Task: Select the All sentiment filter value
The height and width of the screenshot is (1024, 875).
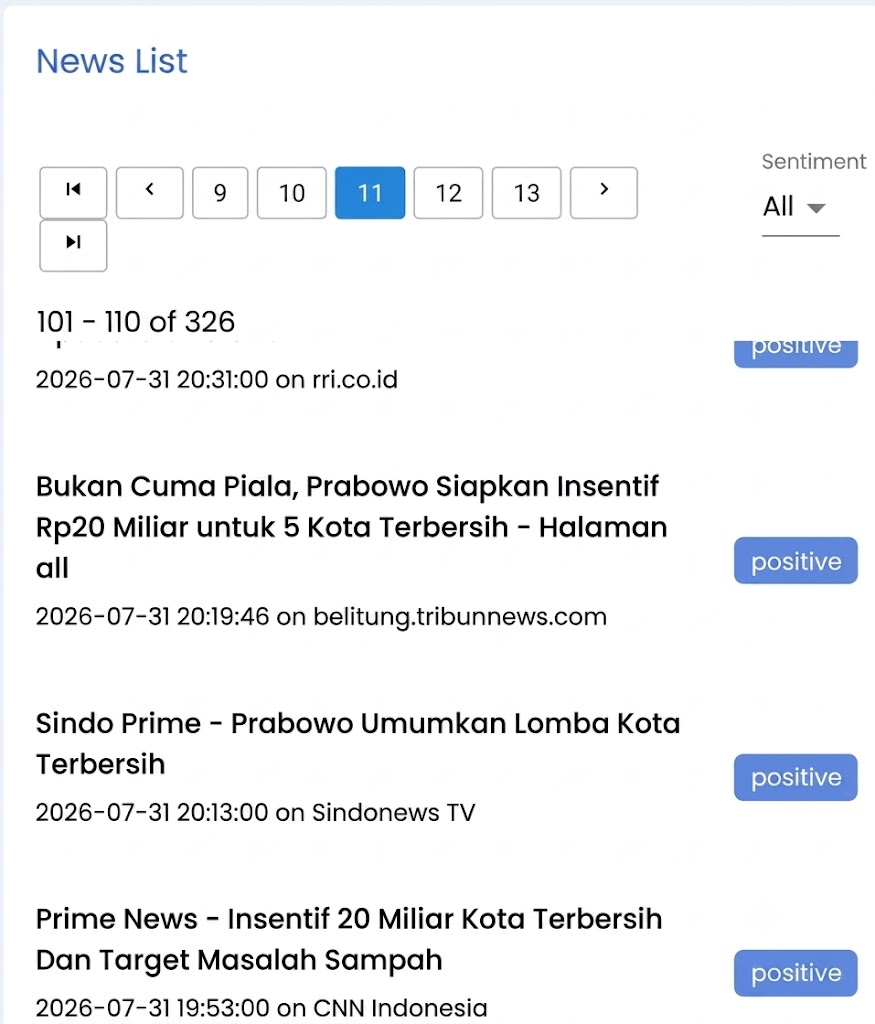Action: 801,207
